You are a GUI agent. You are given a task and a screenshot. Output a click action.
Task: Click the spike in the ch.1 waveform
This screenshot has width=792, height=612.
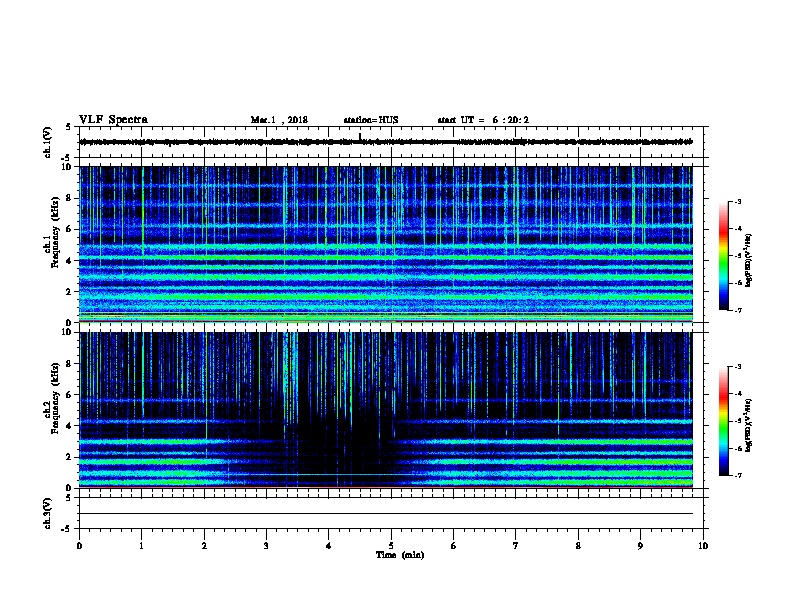point(360,136)
